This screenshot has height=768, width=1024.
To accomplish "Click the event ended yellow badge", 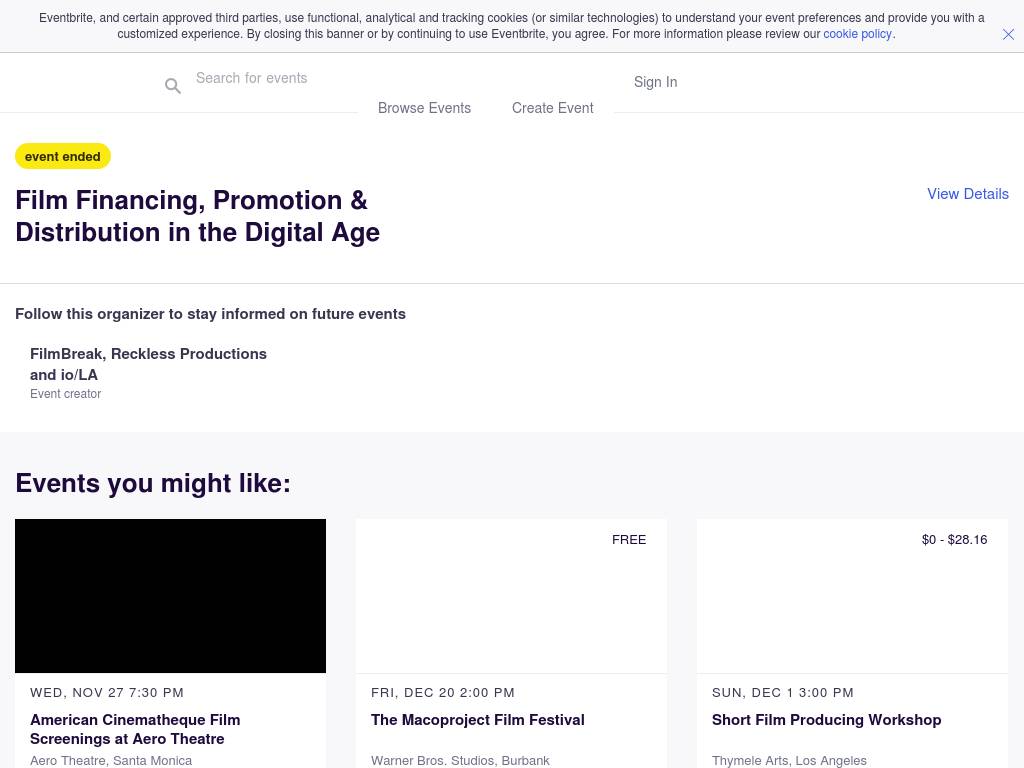I will click(63, 156).
